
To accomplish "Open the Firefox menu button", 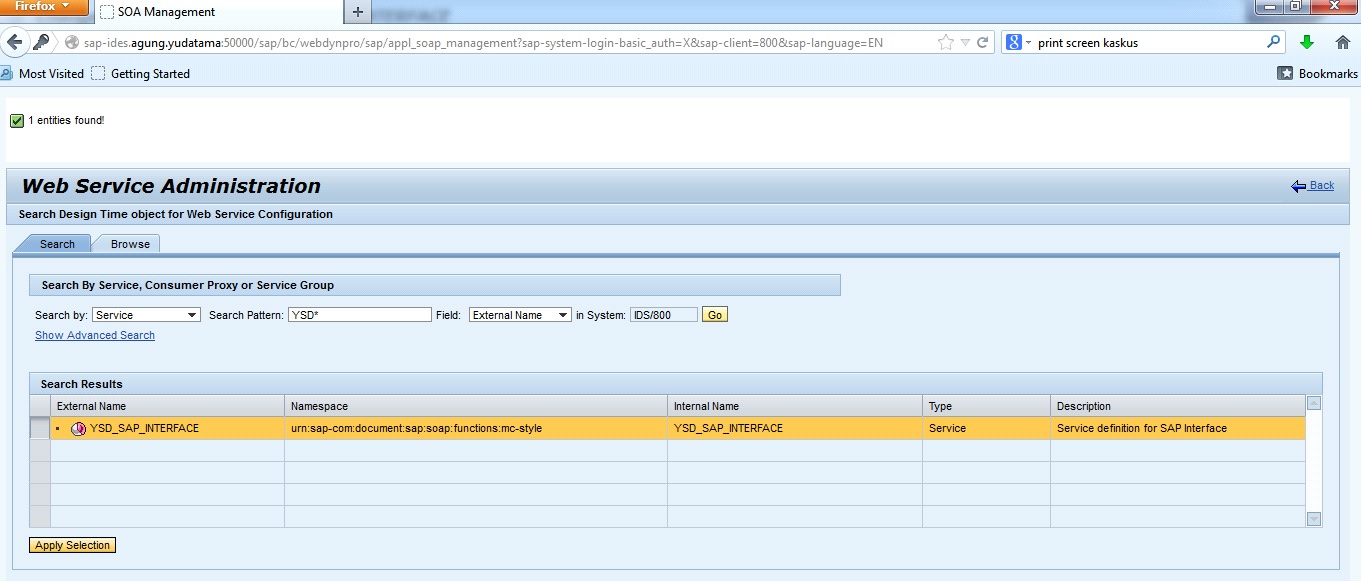I will [x=44, y=7].
